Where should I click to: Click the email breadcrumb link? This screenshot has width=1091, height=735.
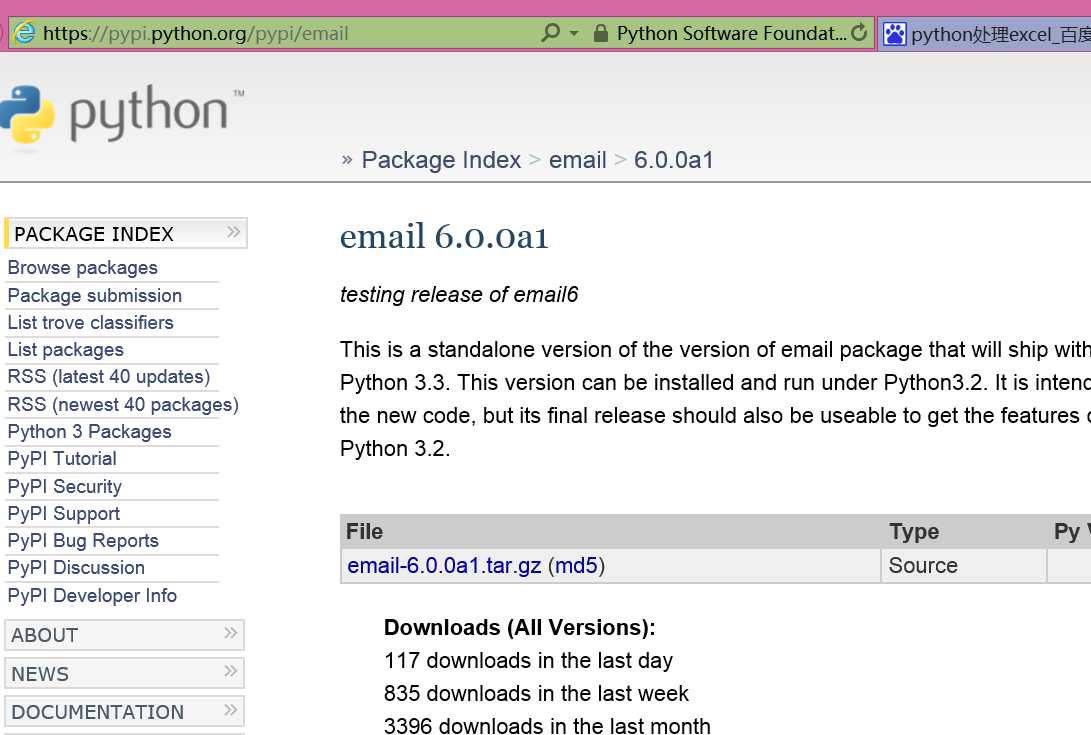point(578,160)
